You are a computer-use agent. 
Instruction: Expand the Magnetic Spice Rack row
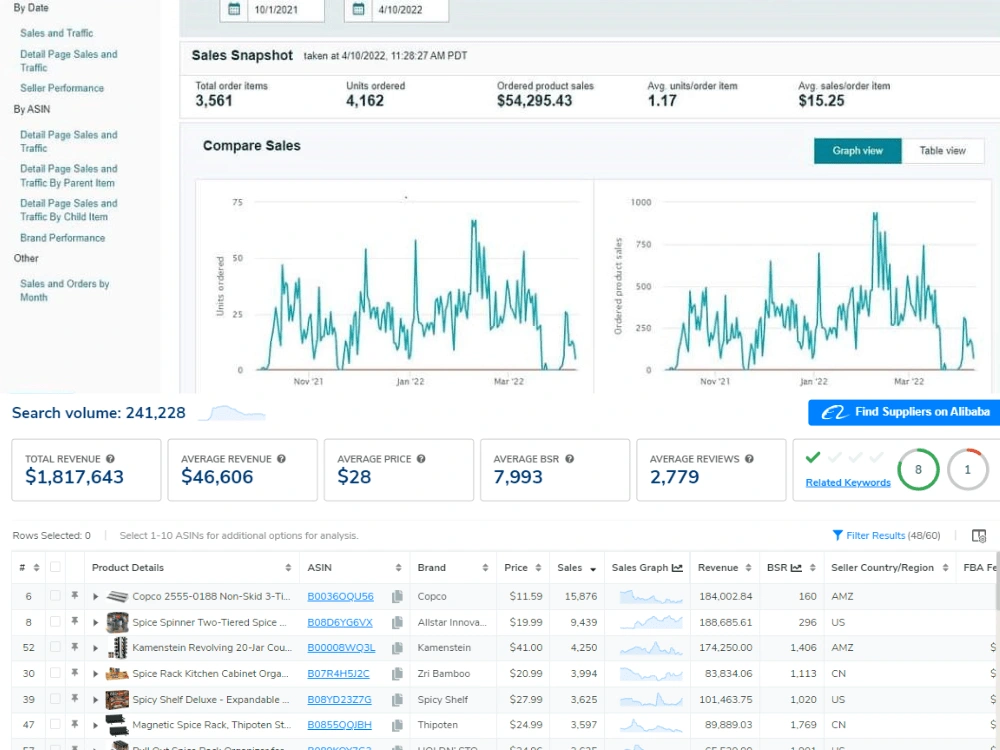tap(96, 725)
